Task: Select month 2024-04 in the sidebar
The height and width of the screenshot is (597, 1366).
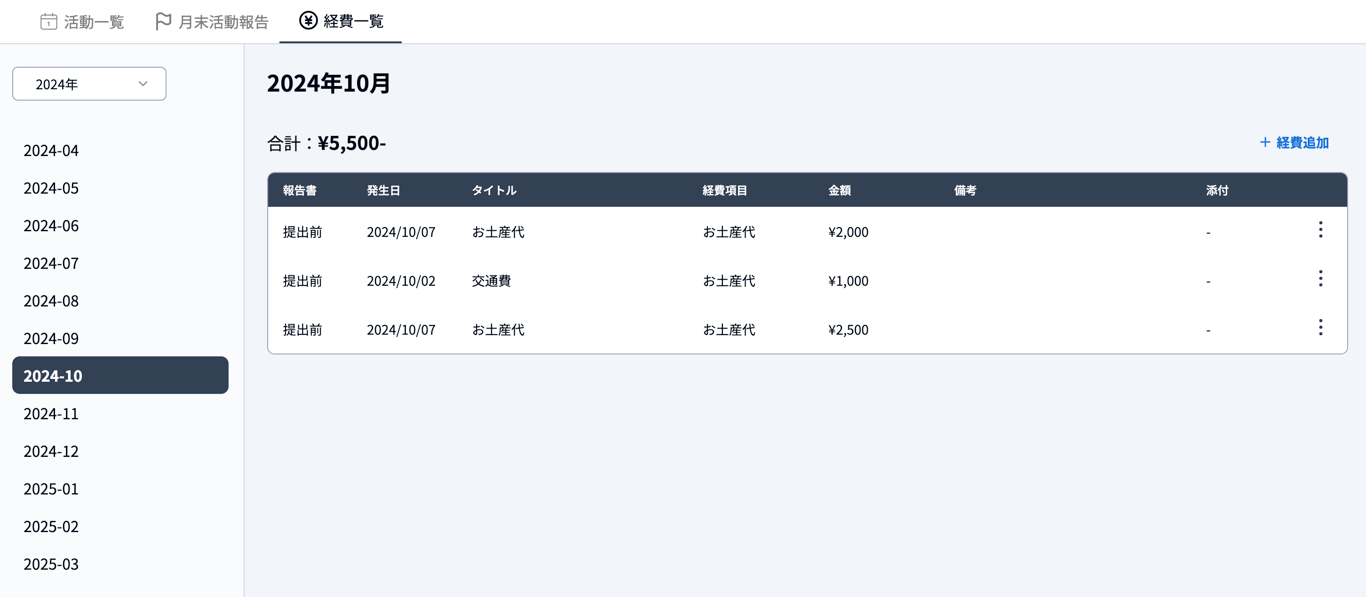Action: click(51, 150)
